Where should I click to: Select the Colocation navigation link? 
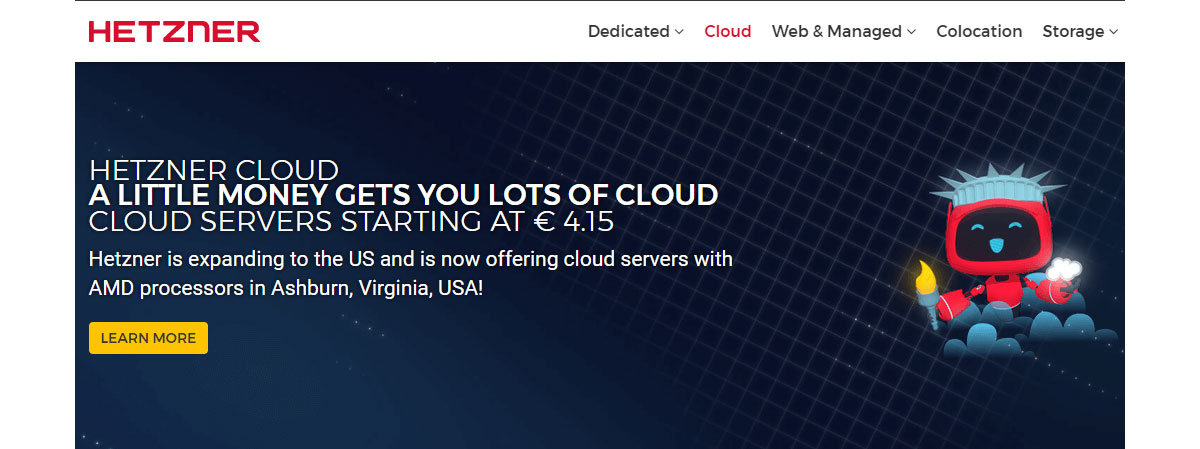point(979,31)
